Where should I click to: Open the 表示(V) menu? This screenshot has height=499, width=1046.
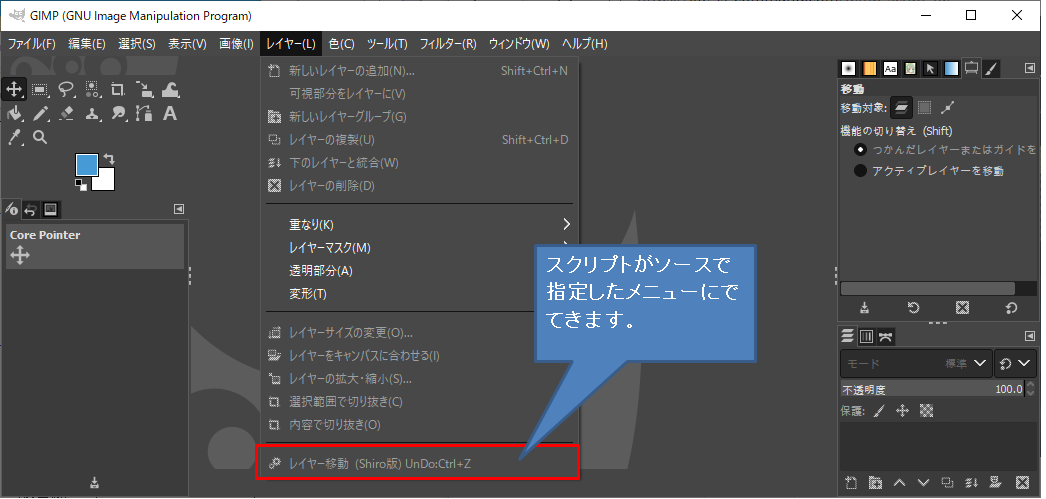pos(187,44)
